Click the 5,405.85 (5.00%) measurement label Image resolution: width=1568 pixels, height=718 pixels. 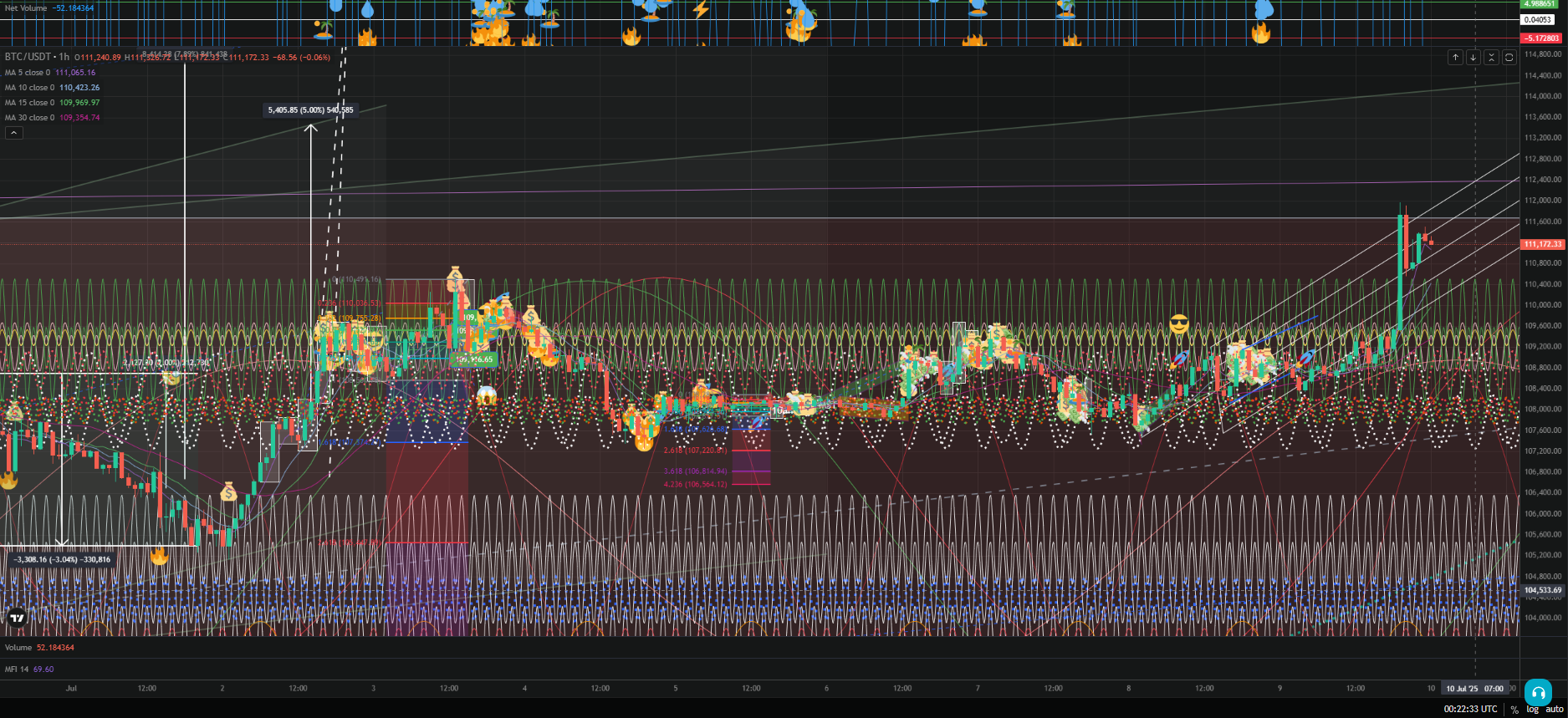pyautogui.click(x=310, y=110)
